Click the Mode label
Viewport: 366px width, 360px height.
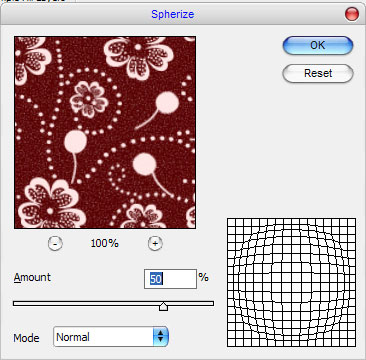pyautogui.click(x=26, y=338)
